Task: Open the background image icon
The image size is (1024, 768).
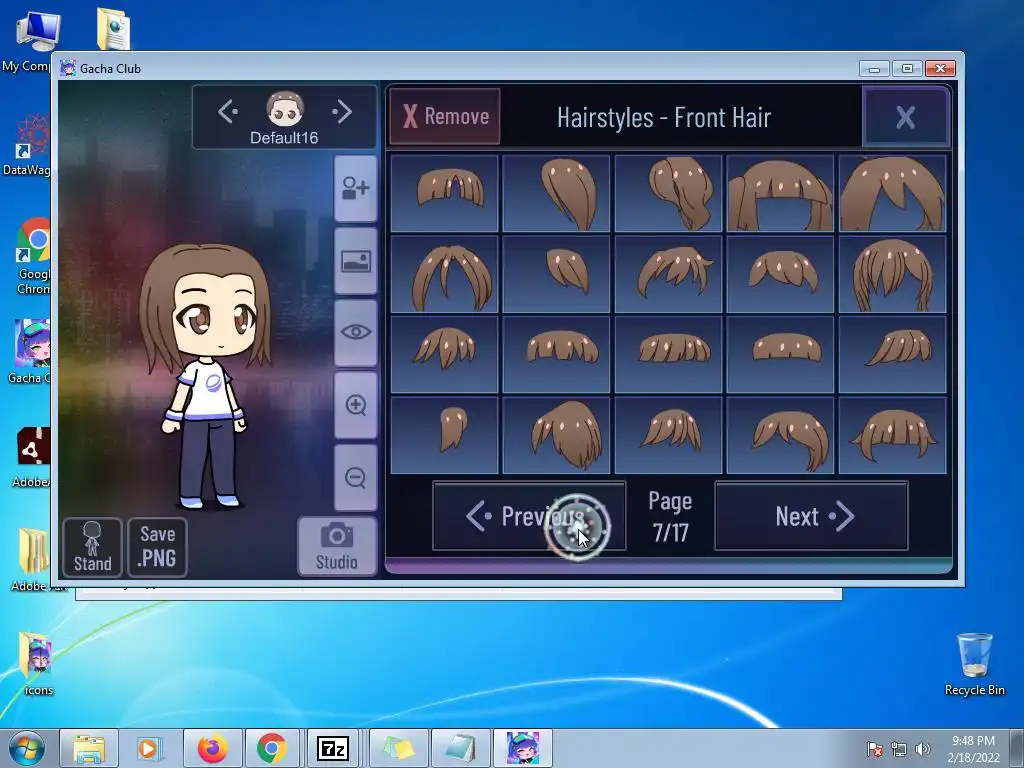Action: click(x=355, y=261)
